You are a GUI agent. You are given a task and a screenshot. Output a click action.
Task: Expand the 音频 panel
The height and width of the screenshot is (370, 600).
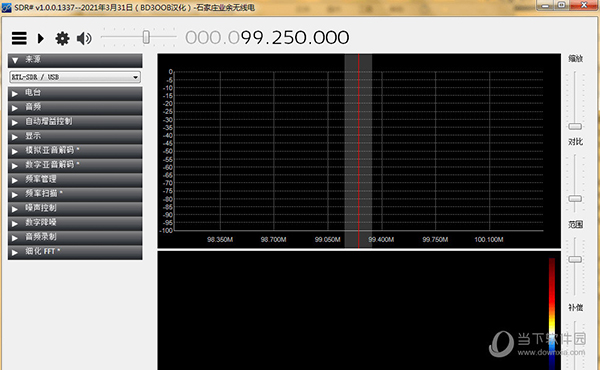[75, 108]
